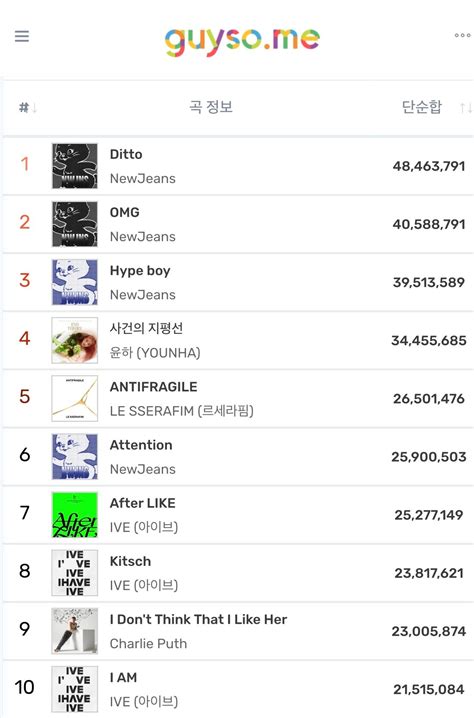Screen dimensions: 474x718
Task: Click the 곡 정보 column header
Action: [x=211, y=107]
